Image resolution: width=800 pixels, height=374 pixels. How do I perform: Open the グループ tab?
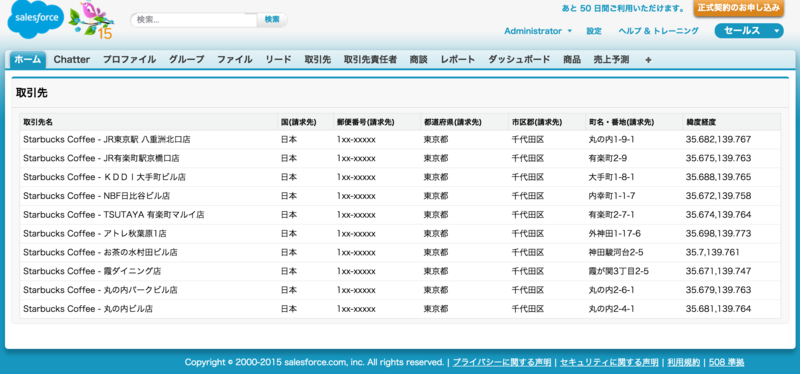[x=187, y=60]
